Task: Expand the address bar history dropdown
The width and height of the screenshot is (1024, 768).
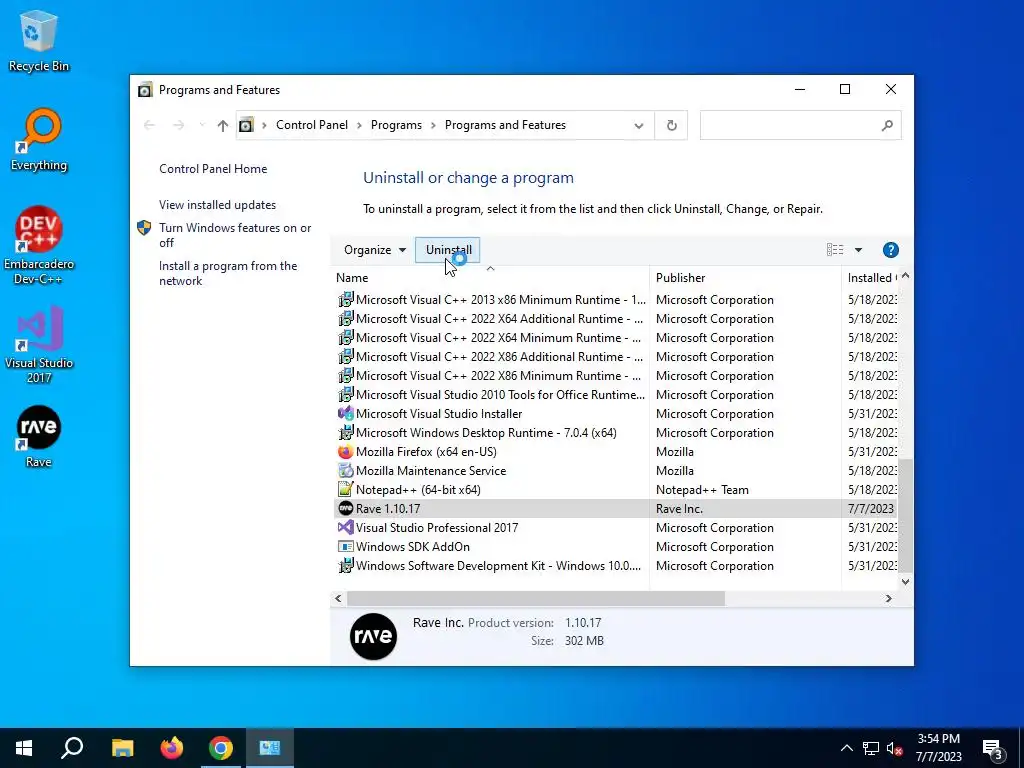Action: (x=639, y=125)
